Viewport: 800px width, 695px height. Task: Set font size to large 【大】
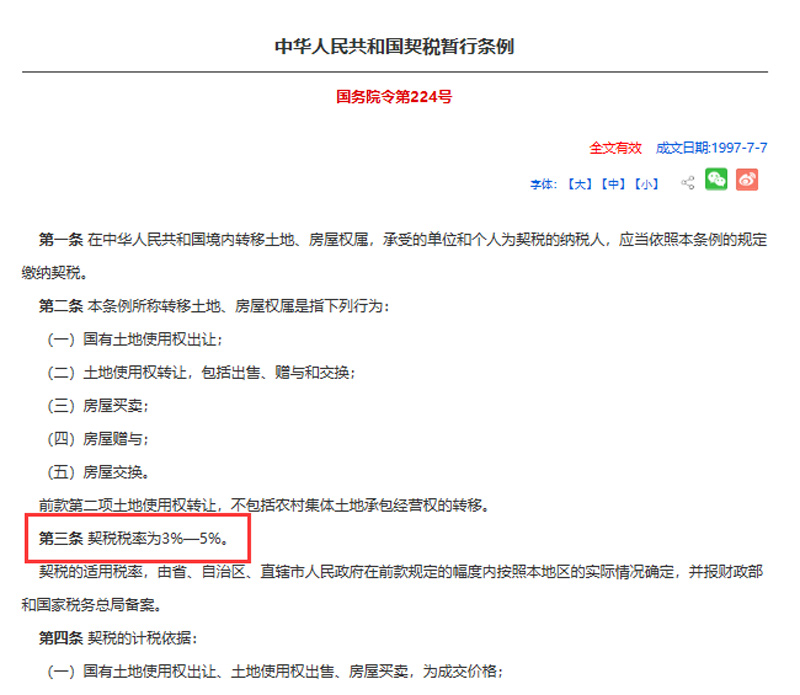[x=580, y=184]
